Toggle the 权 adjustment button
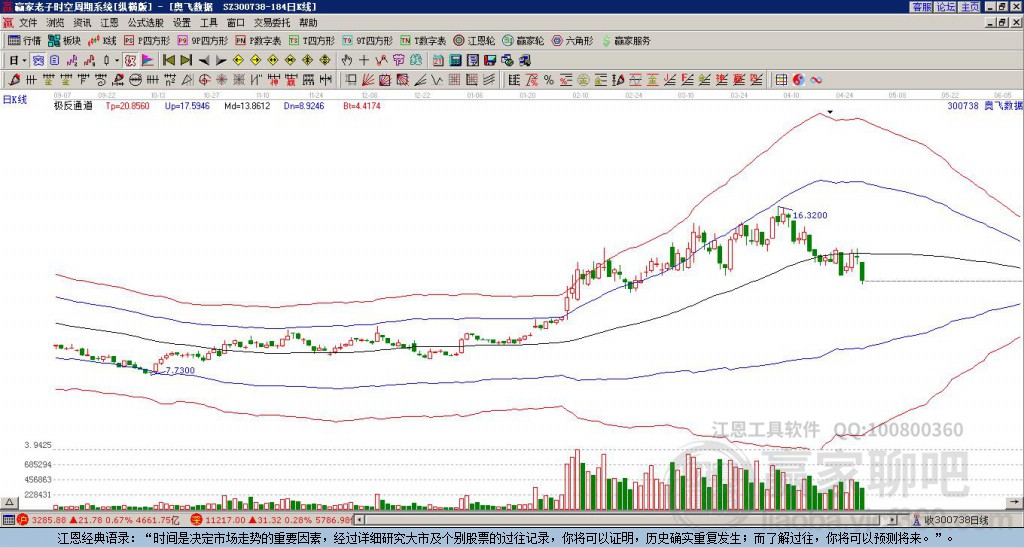Viewport: 1024px width, 548px height. coord(130,61)
